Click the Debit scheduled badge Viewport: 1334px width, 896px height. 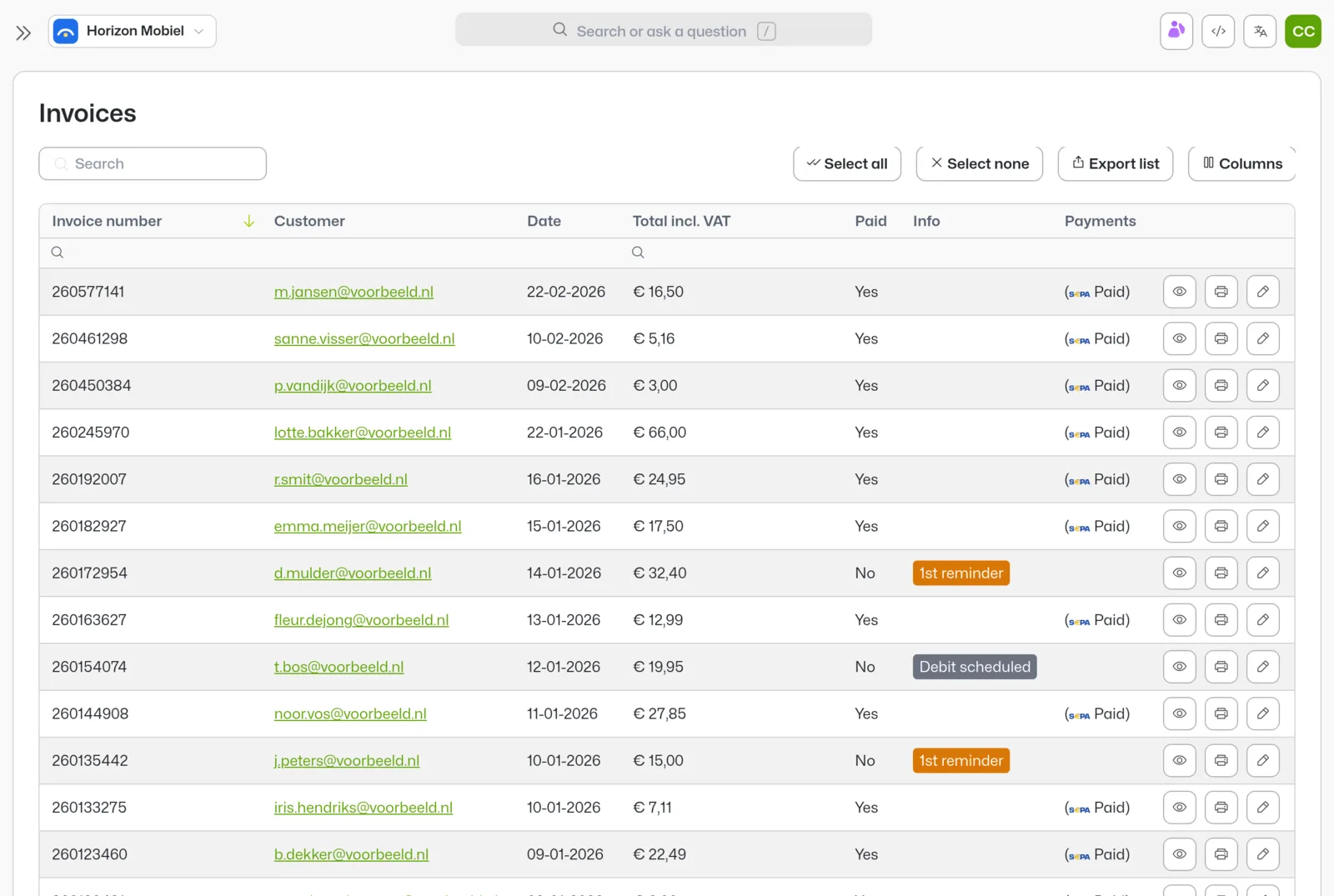975,667
